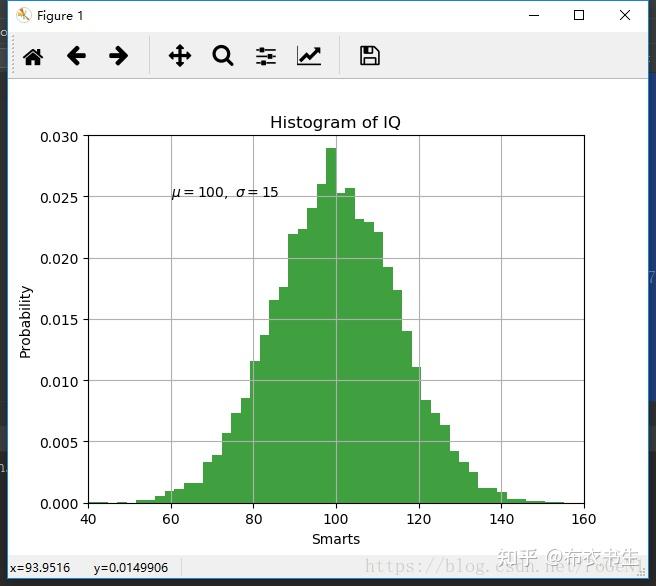Go back to previous view arrow

pos(76,56)
